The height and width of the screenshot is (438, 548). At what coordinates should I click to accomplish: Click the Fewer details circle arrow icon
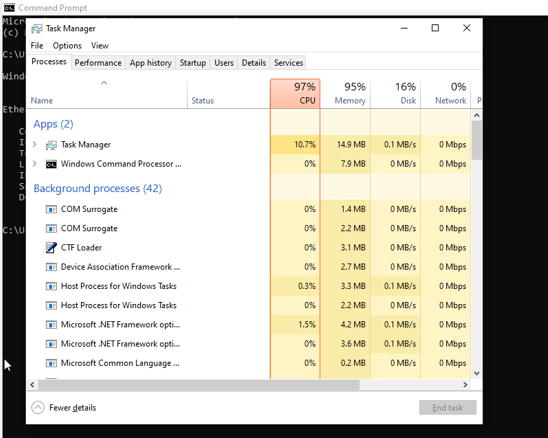[x=38, y=407]
